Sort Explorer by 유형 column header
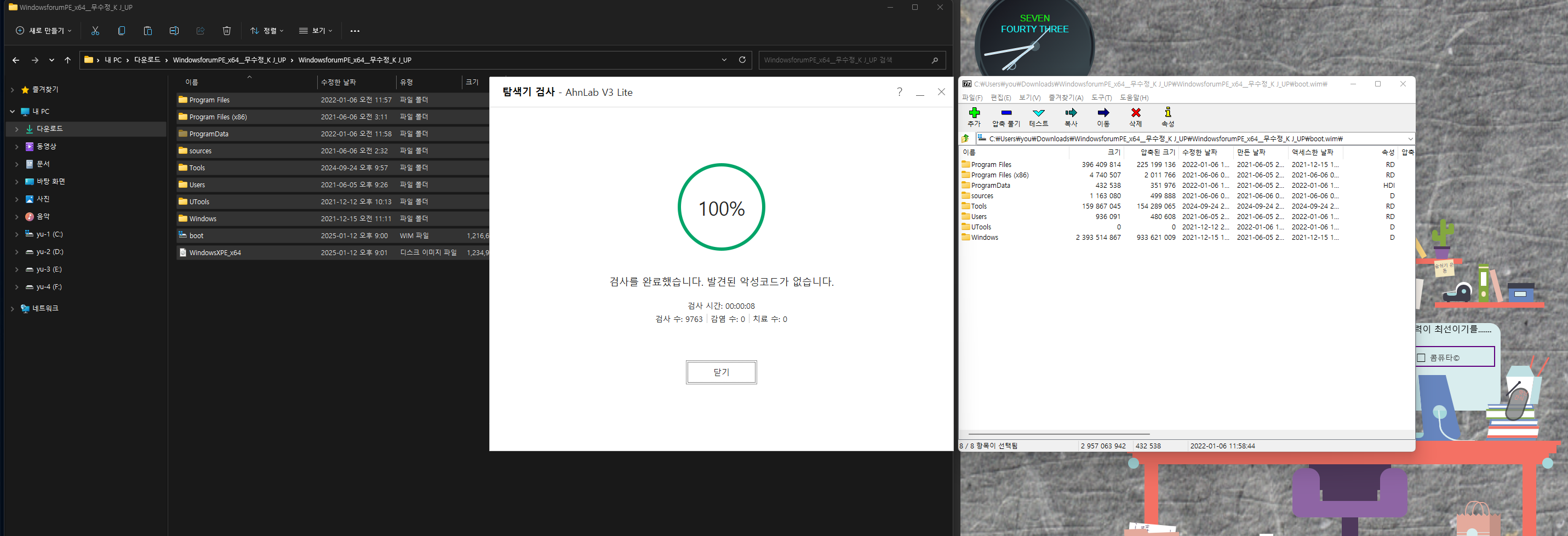1568x536 pixels. (x=428, y=82)
